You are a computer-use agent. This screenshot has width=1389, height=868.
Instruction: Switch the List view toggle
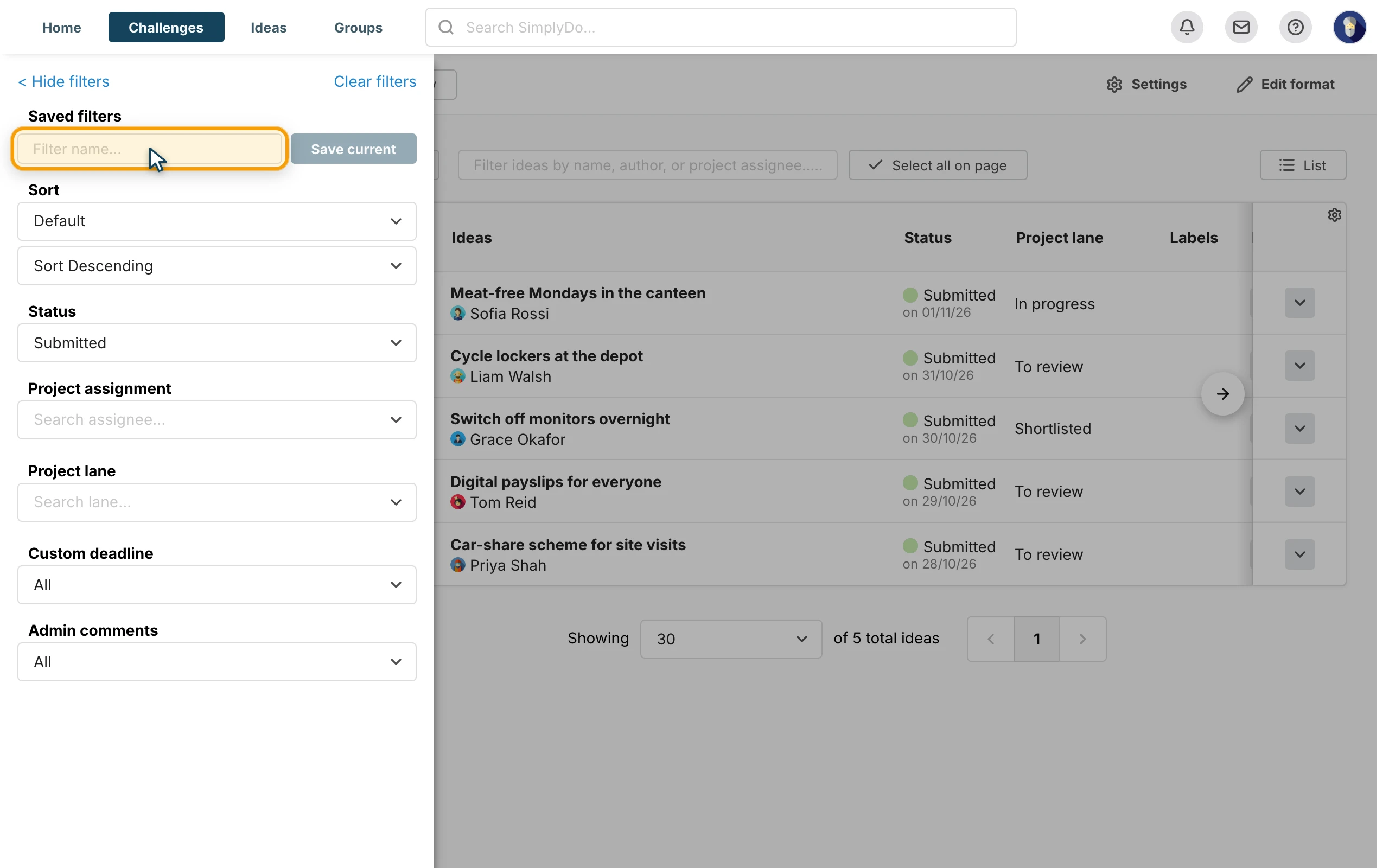(1302, 165)
